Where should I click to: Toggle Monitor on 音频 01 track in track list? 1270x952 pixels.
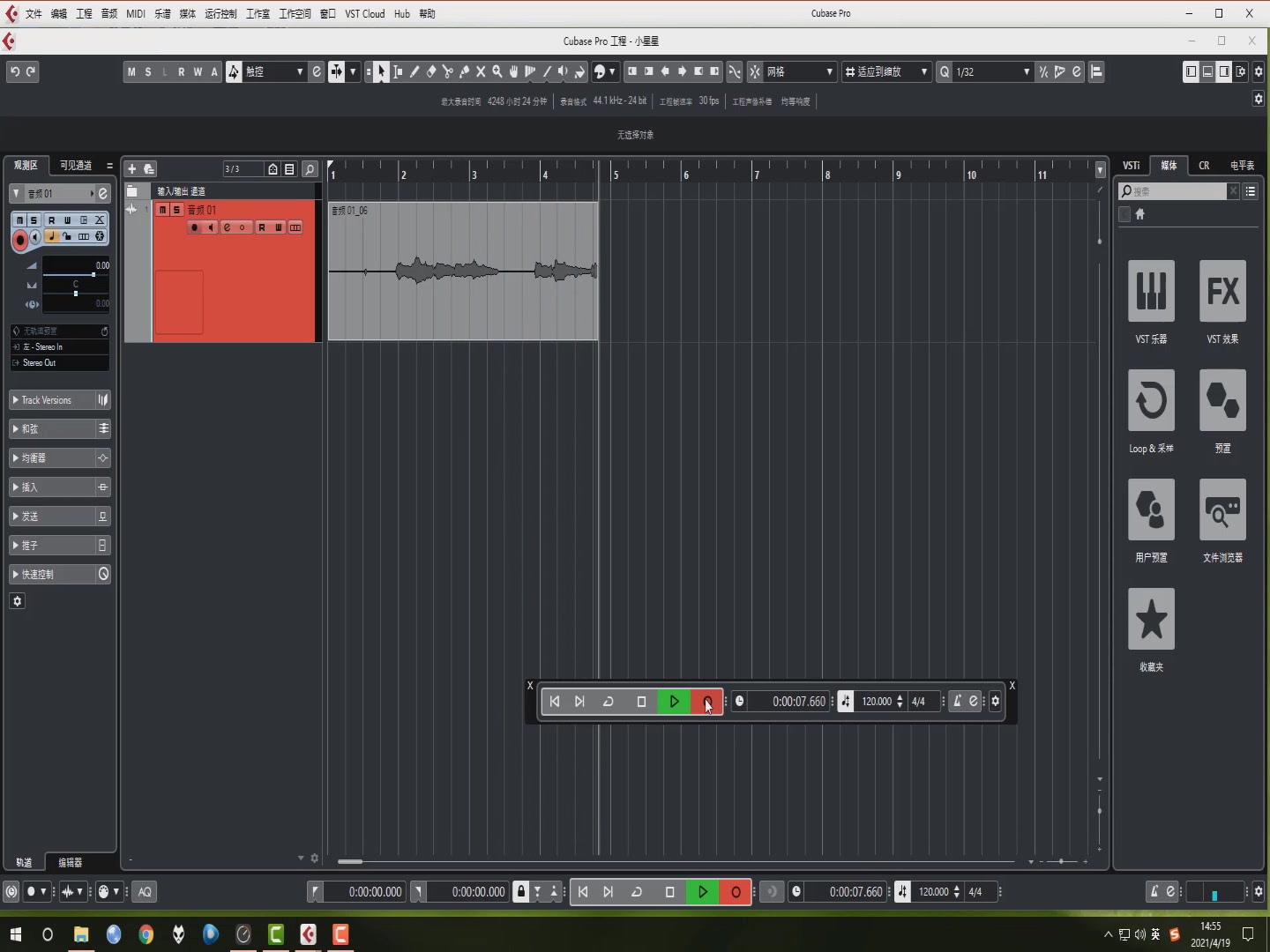(210, 227)
